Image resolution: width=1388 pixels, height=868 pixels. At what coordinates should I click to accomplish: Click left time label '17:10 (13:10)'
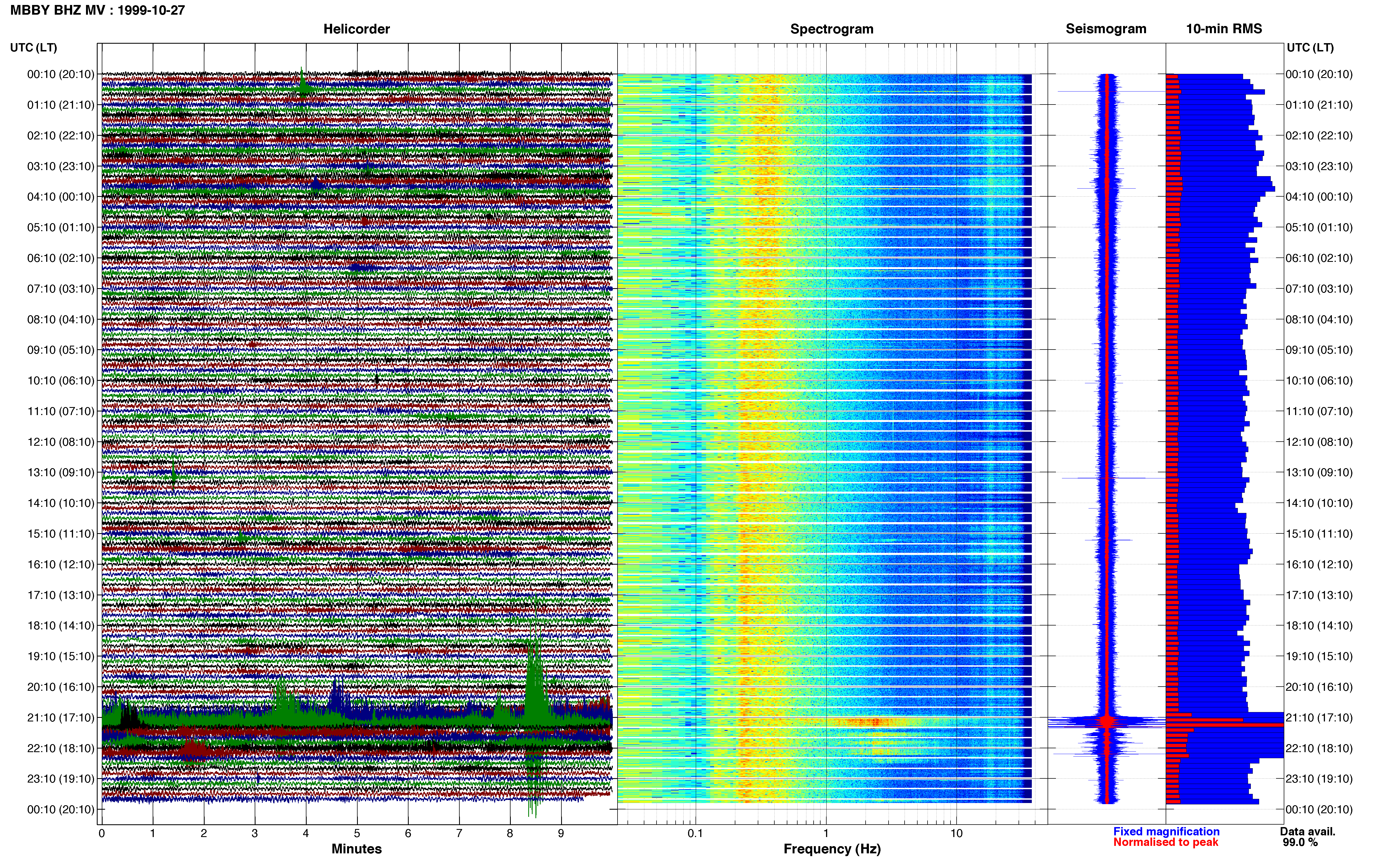coord(61,595)
